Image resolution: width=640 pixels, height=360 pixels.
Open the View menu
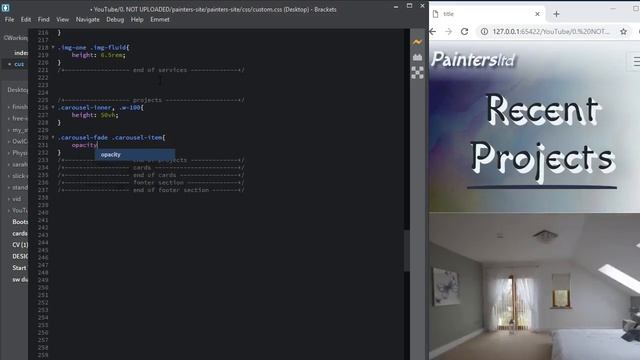tap(62, 20)
